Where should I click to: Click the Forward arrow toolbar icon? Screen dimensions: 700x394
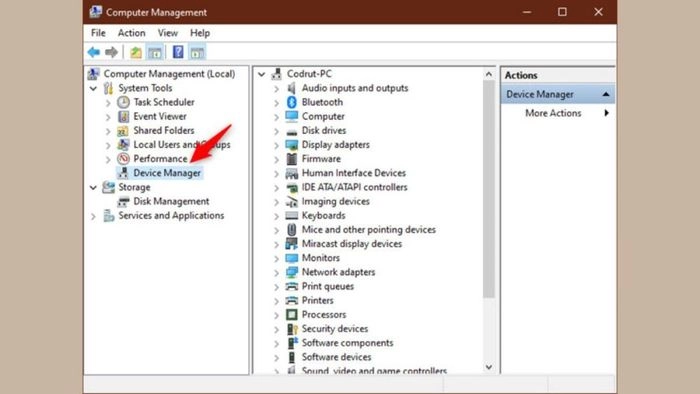pyautogui.click(x=111, y=52)
